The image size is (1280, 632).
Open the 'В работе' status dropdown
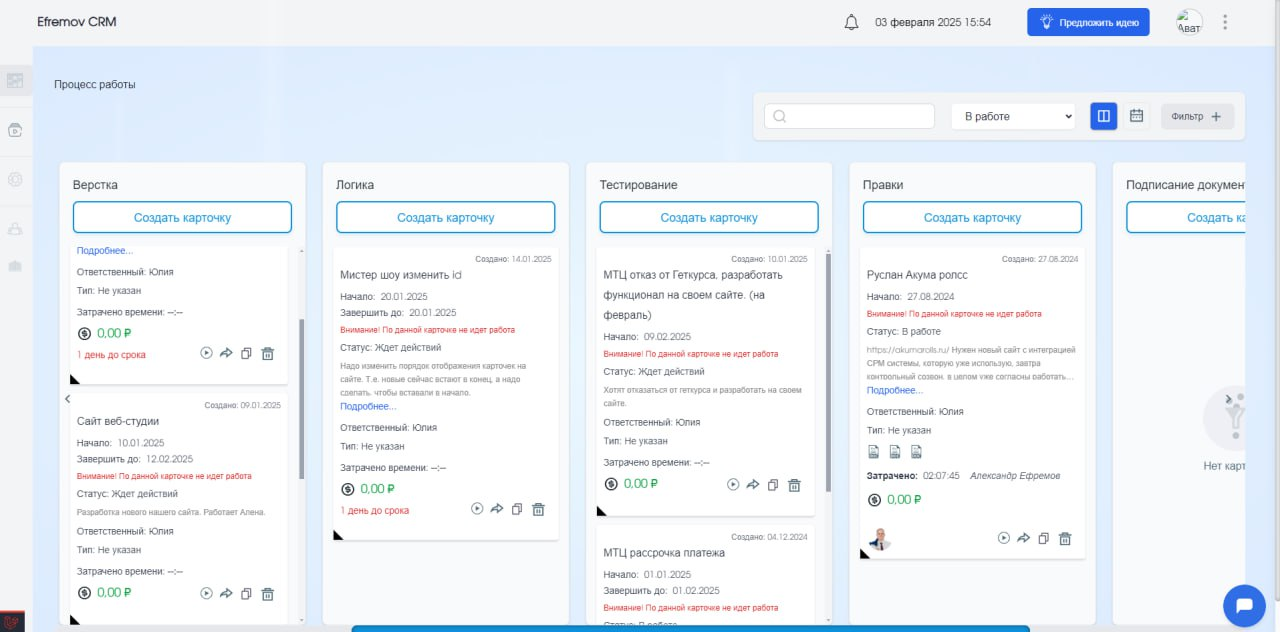click(x=1013, y=116)
